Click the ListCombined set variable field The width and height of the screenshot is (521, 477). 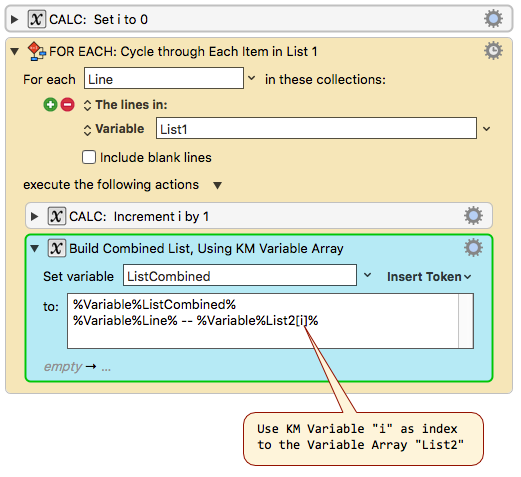(x=240, y=275)
